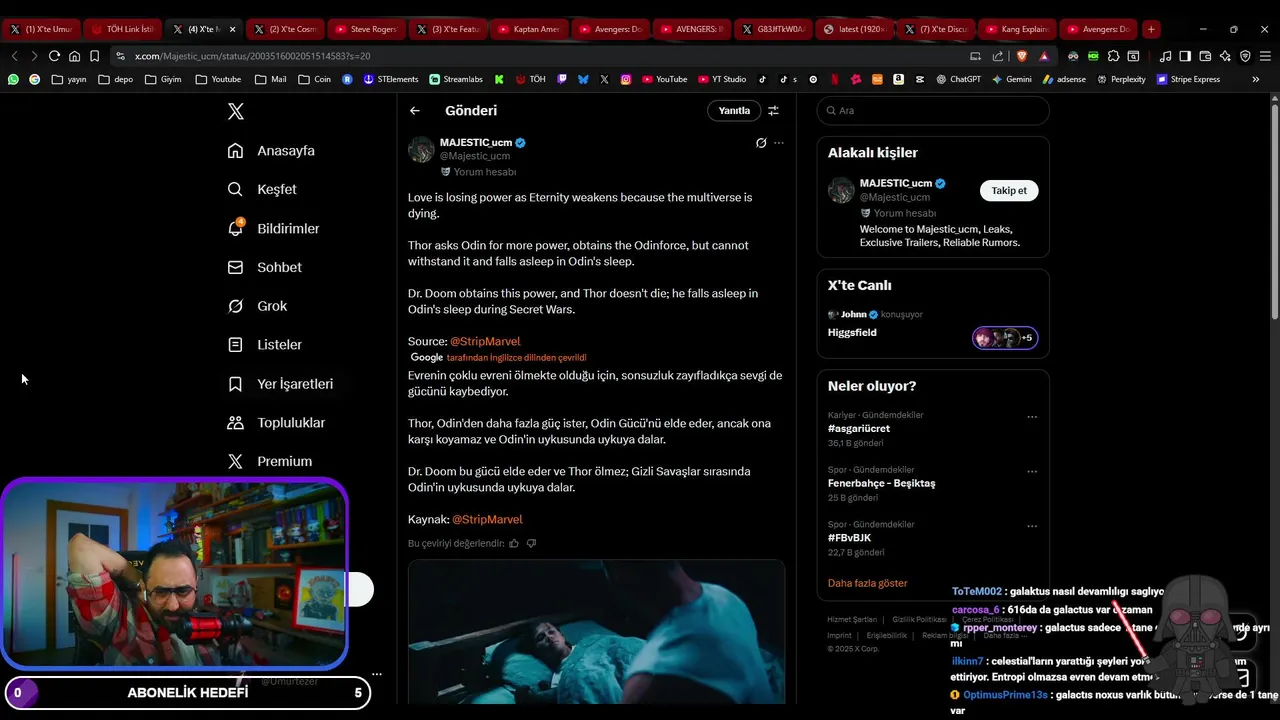Open options for the #asgariücret trend
The image size is (1280, 720).
pos(1032,417)
